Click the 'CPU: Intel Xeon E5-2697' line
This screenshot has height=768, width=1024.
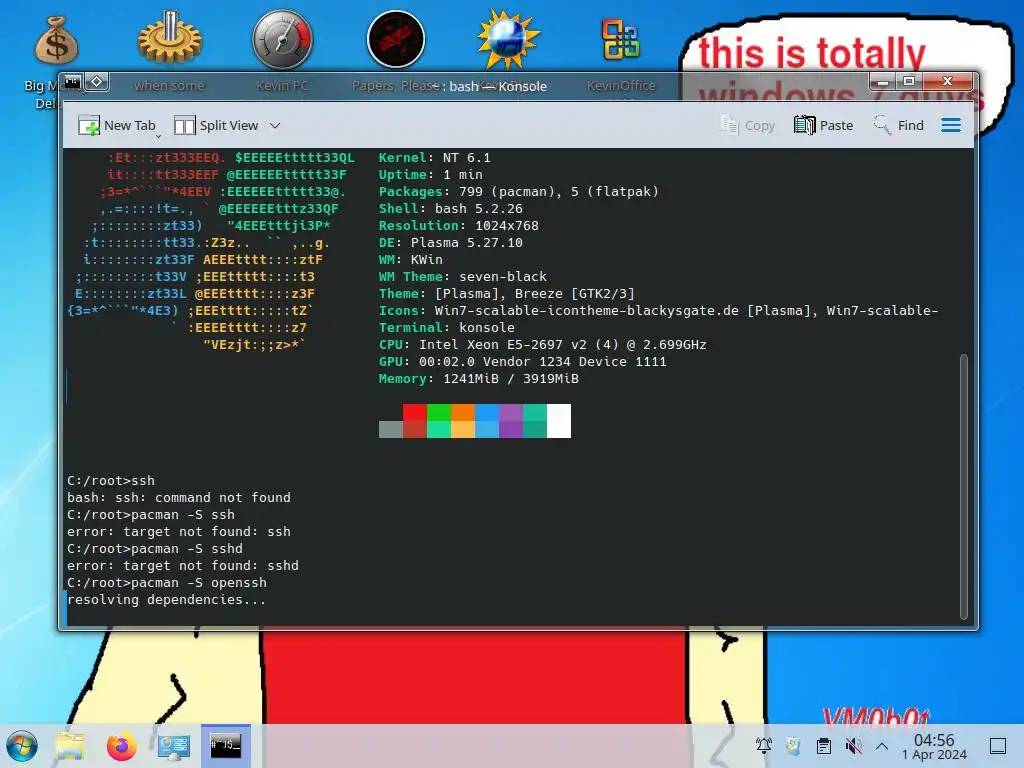click(x=543, y=344)
